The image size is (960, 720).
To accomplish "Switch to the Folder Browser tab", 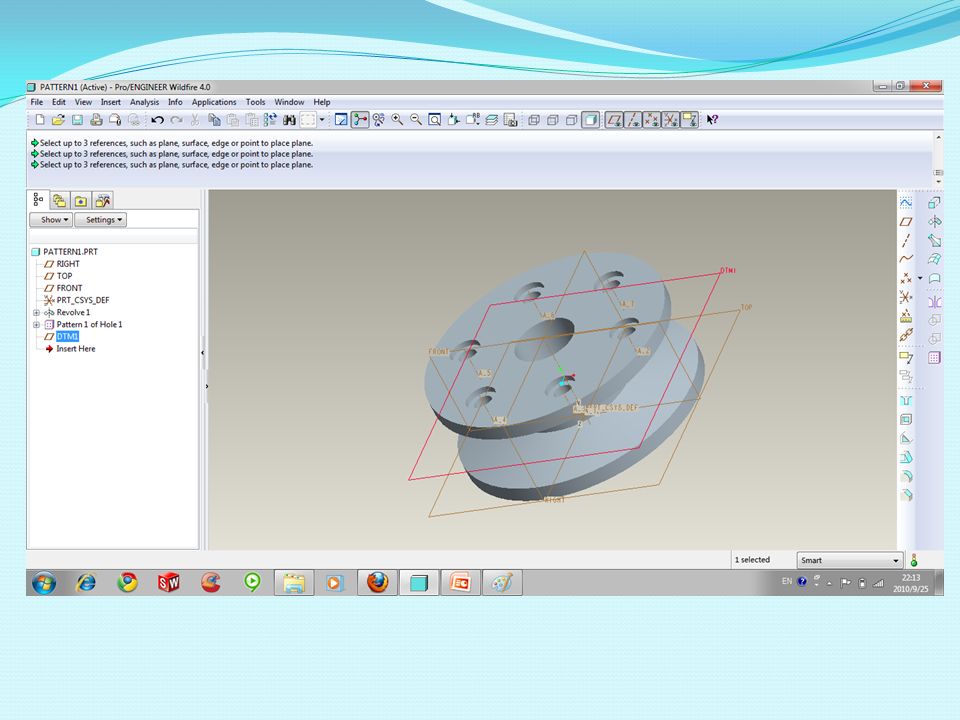I will click(x=59, y=200).
